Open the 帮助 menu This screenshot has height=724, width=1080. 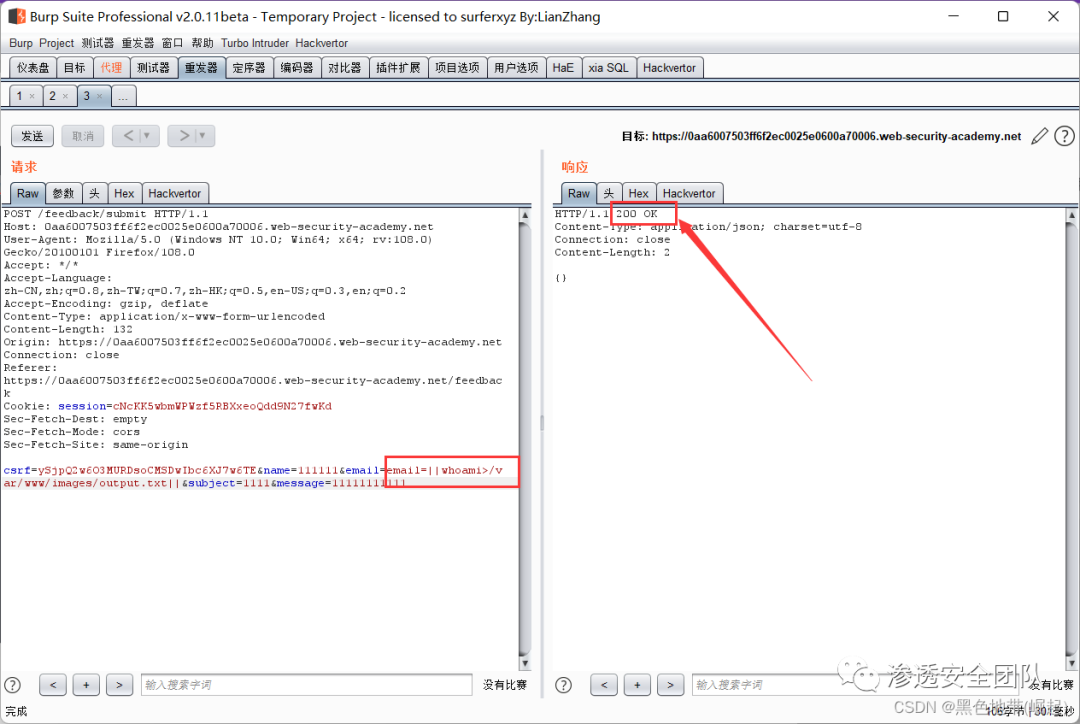[x=202, y=43]
